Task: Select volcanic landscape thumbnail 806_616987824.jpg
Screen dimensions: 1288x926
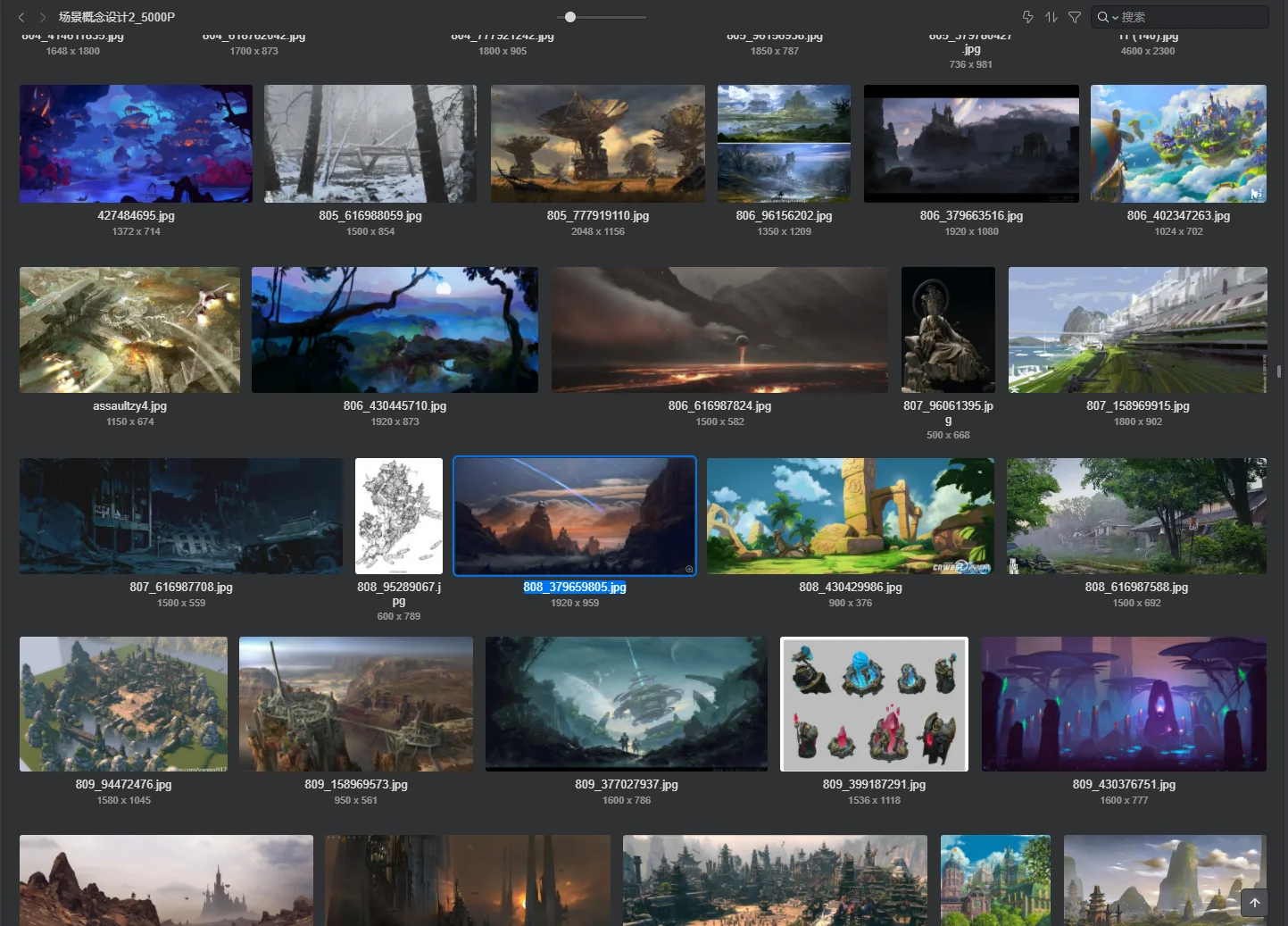Action: click(719, 330)
